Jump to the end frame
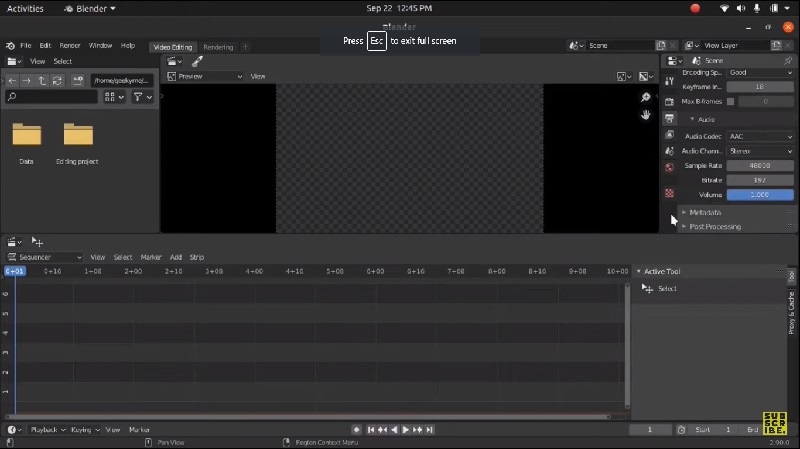Viewport: 800px width, 449px height. click(x=430, y=430)
